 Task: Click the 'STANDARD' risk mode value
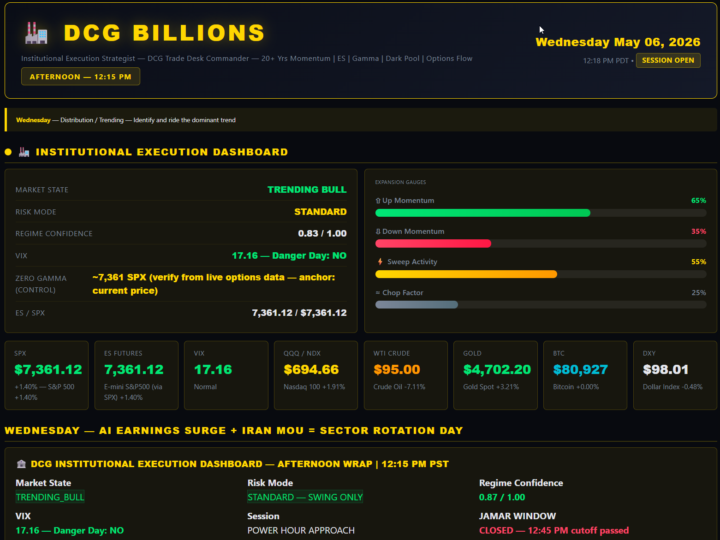[320, 212]
